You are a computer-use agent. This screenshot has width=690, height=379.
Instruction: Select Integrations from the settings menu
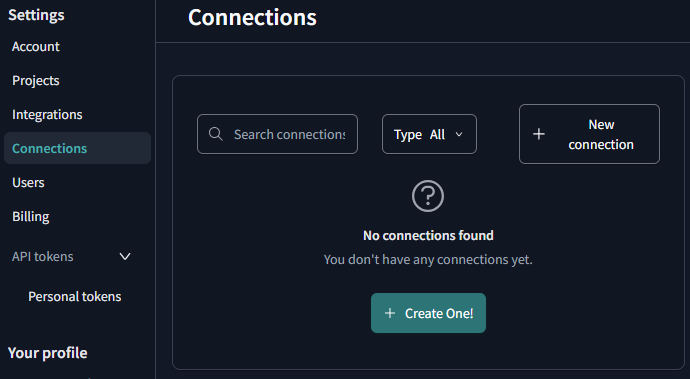(47, 114)
